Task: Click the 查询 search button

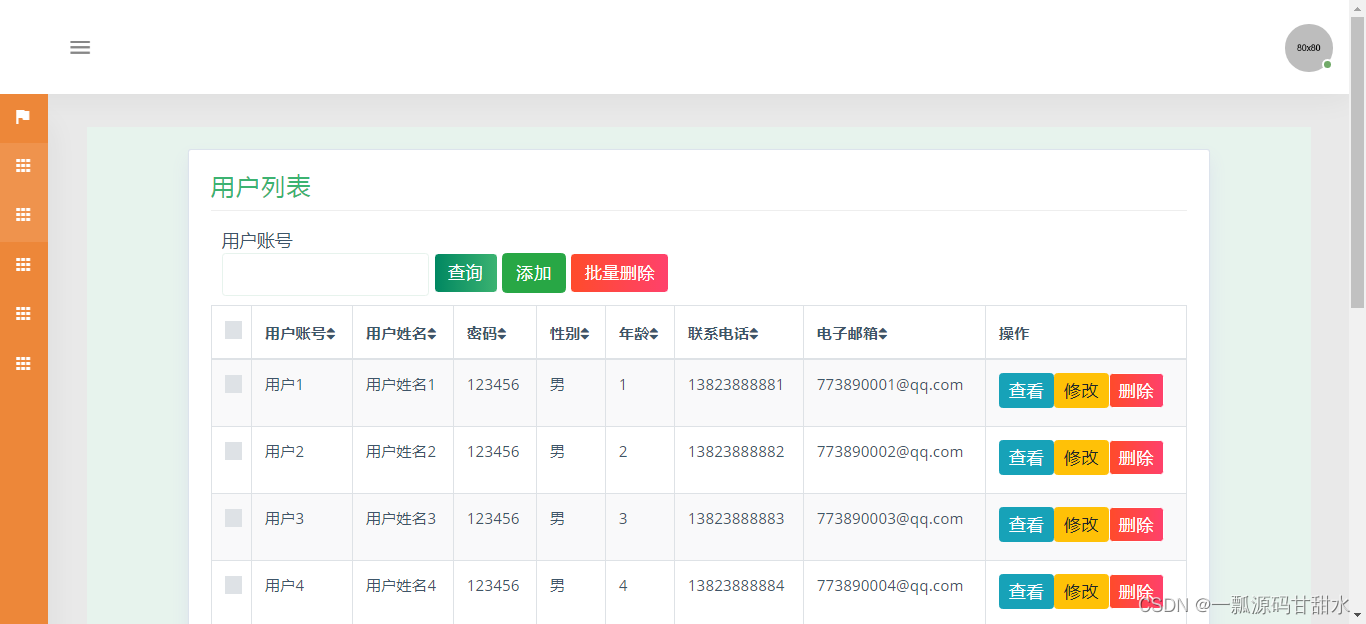Action: click(465, 273)
